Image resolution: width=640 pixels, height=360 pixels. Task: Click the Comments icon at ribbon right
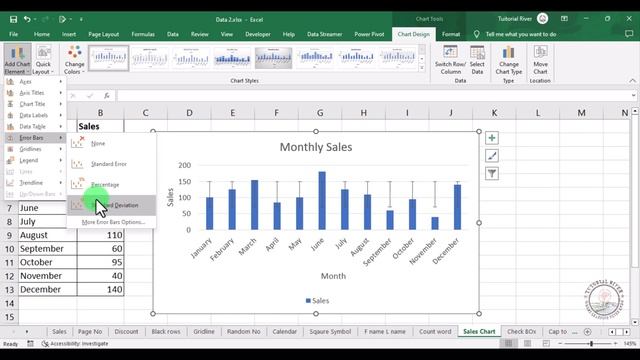click(x=629, y=34)
